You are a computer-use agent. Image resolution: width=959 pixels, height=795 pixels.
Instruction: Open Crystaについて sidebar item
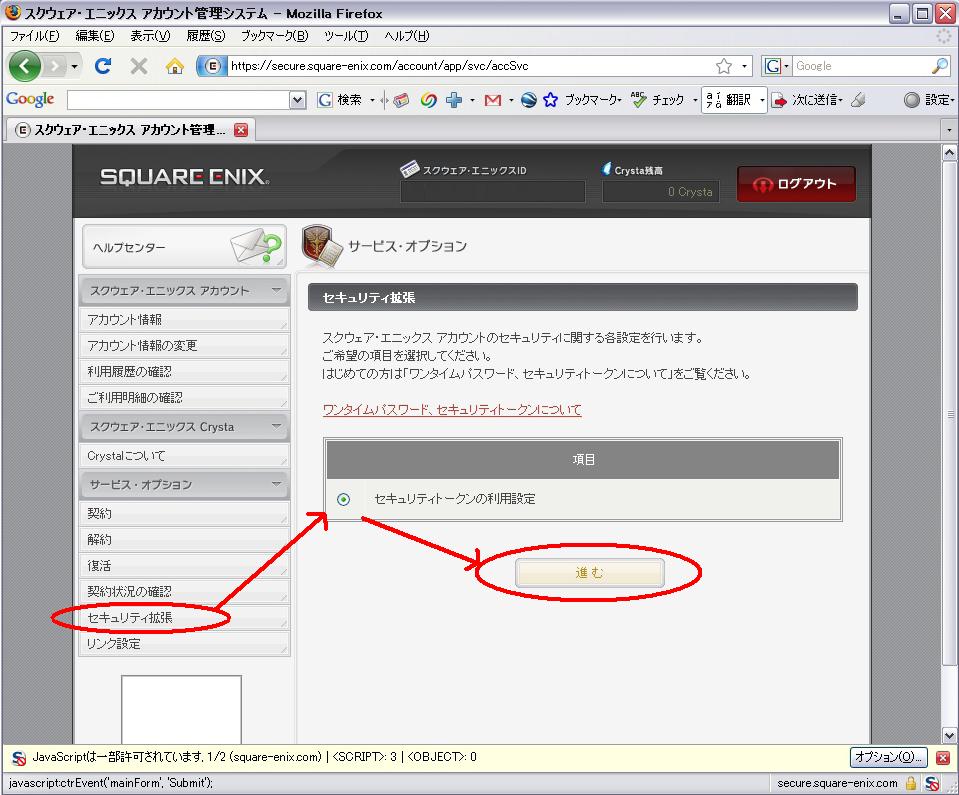184,456
